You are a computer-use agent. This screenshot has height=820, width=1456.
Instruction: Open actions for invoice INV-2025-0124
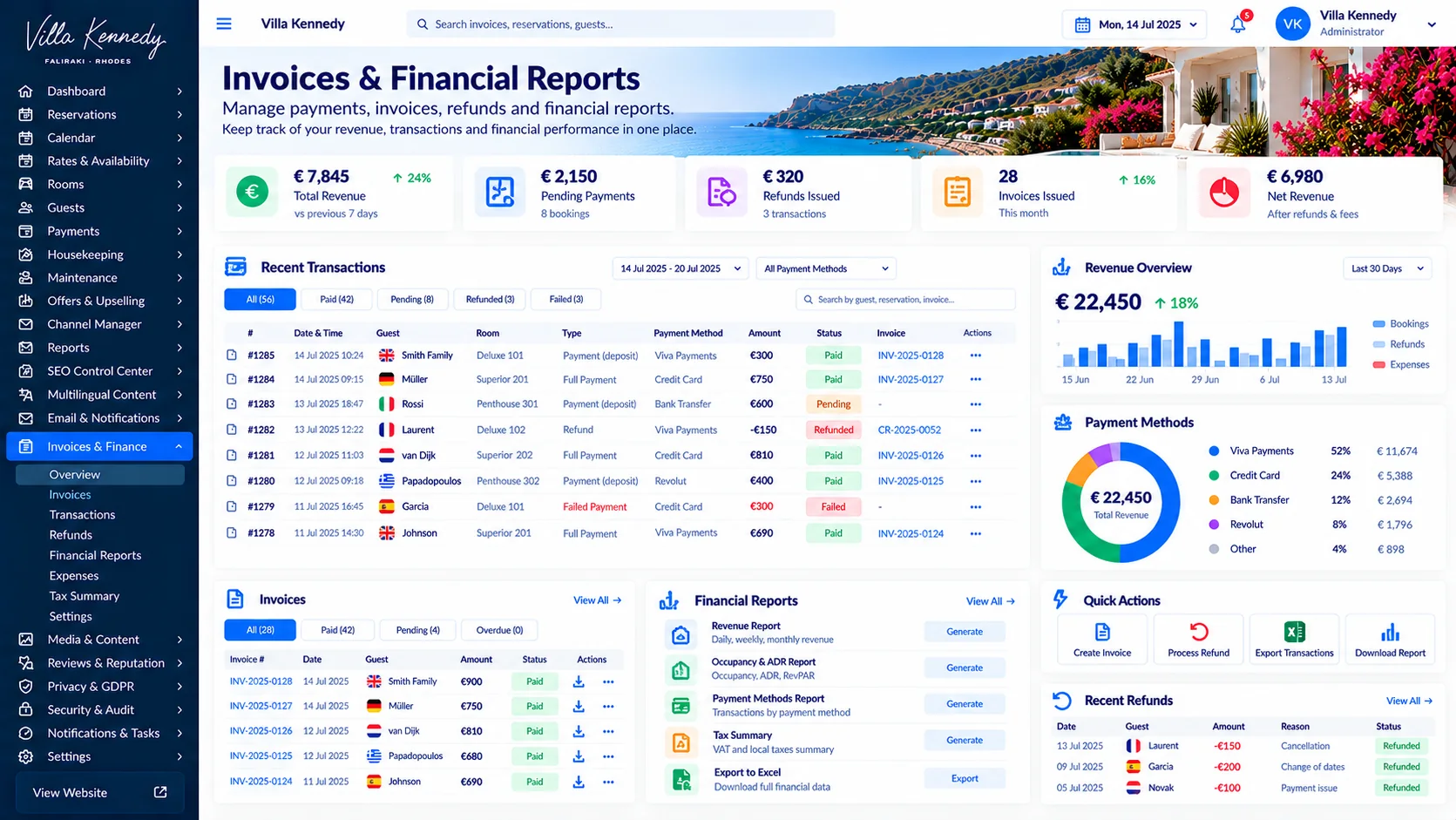(x=608, y=782)
